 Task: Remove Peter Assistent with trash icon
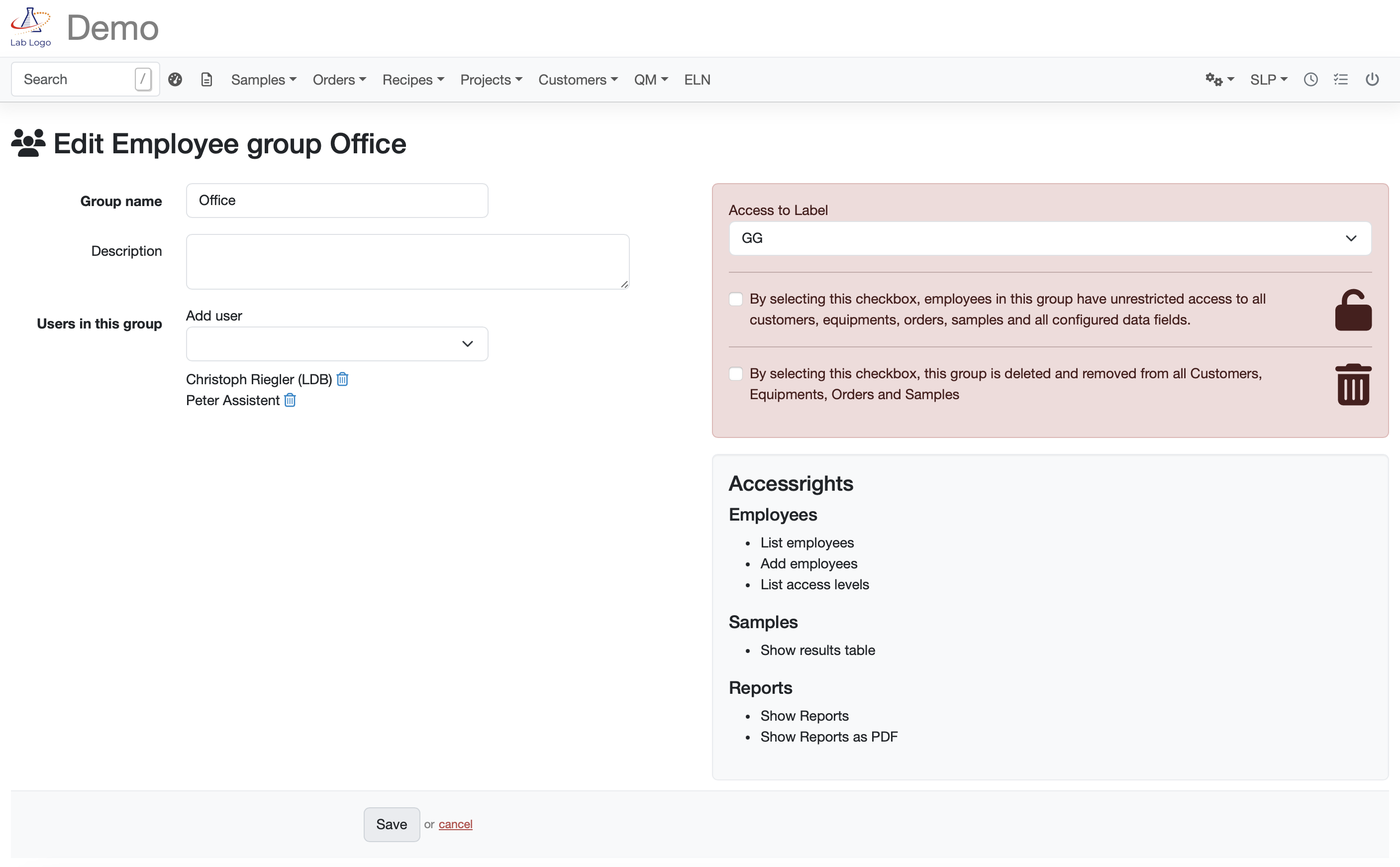[x=290, y=400]
